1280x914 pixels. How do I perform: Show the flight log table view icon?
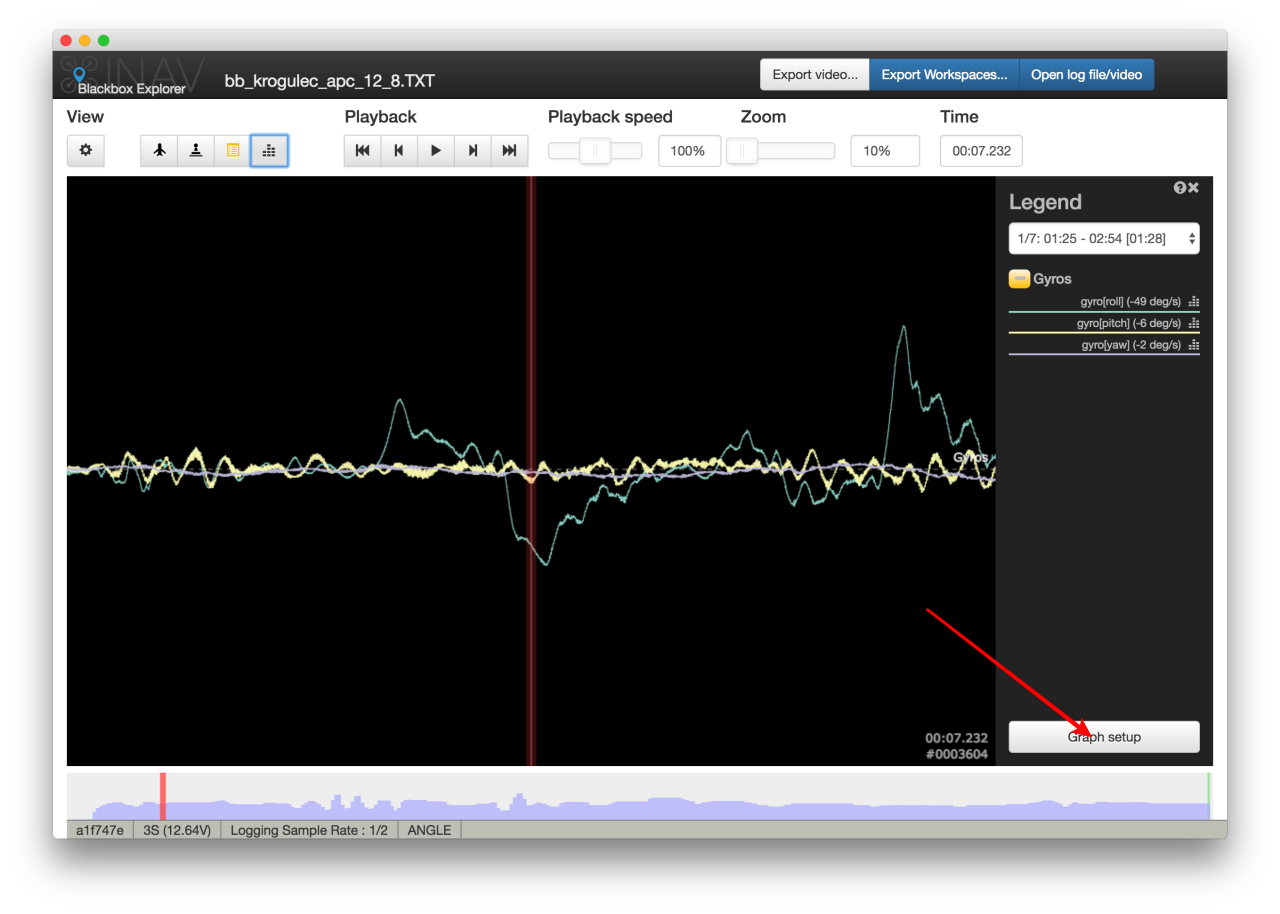point(232,150)
